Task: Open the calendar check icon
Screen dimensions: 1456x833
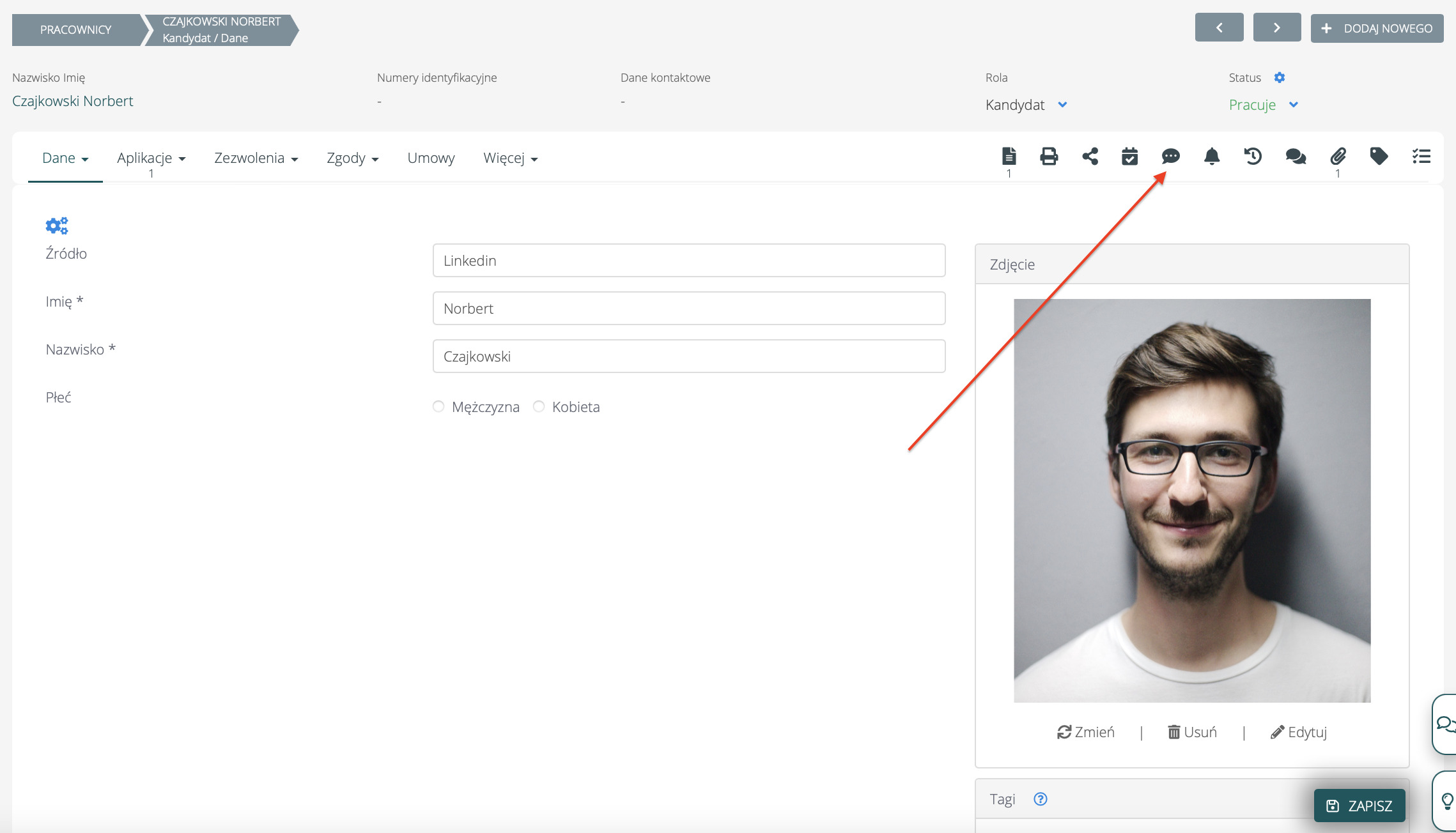Action: pos(1129,157)
